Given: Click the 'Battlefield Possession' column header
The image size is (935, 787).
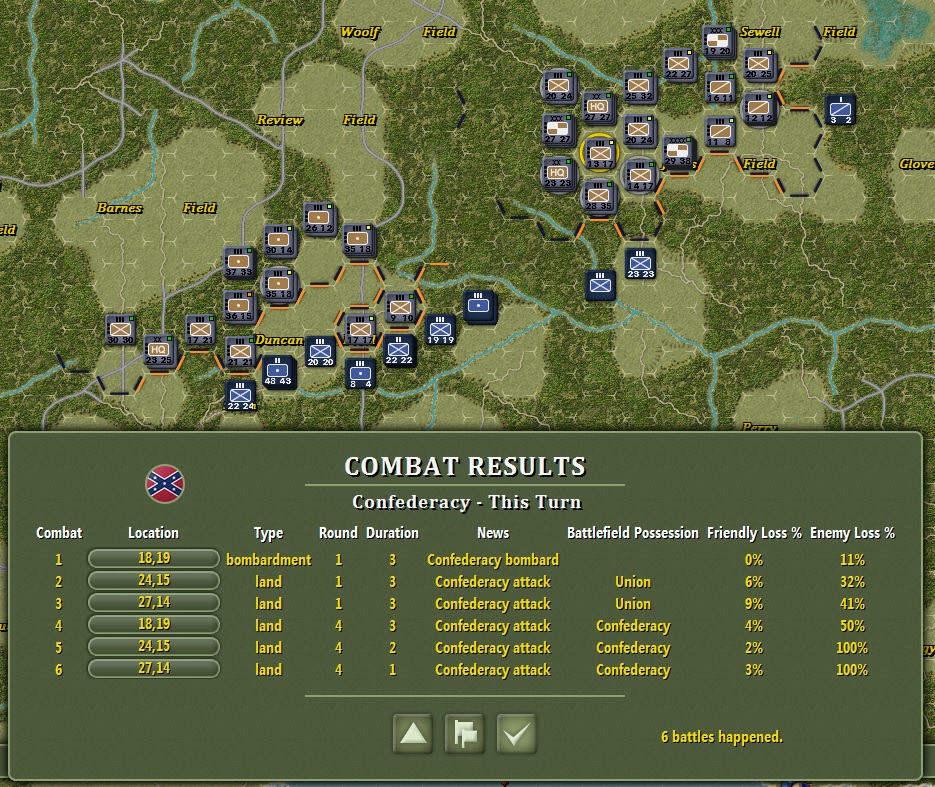Looking at the screenshot, I should click(632, 533).
